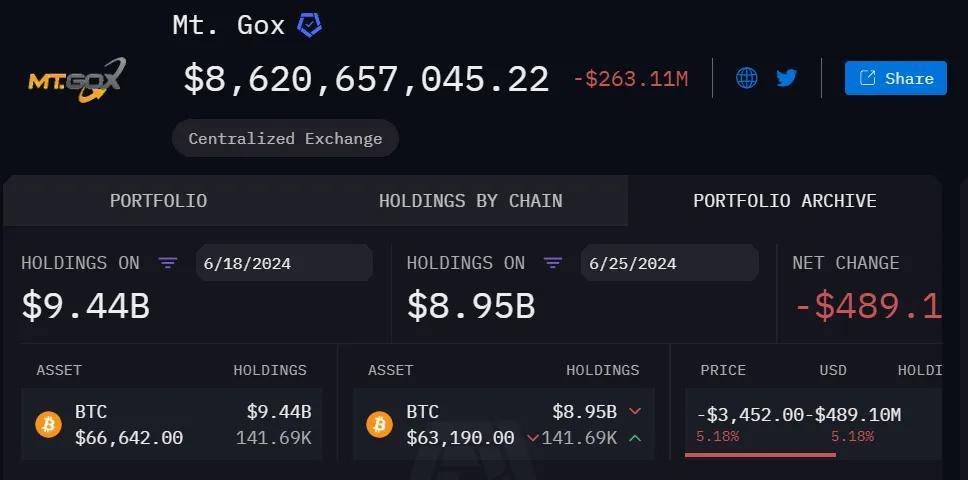The height and width of the screenshot is (480, 968).
Task: Open the 6/25/2024 date picker field
Action: 669,264
